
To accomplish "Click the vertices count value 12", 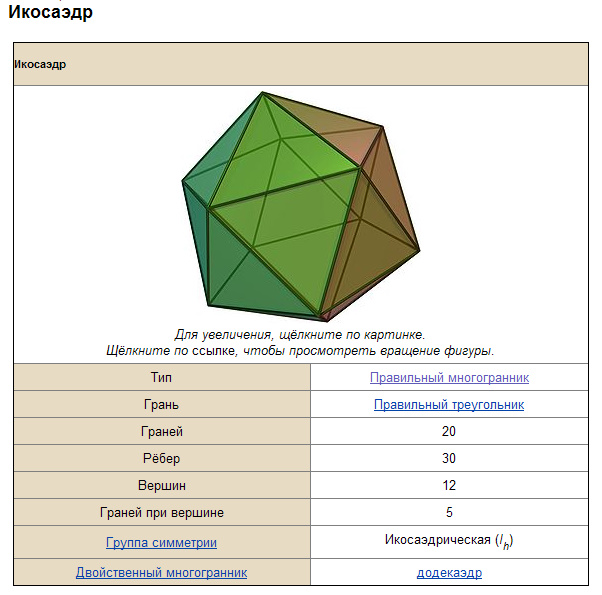I will (449, 486).
